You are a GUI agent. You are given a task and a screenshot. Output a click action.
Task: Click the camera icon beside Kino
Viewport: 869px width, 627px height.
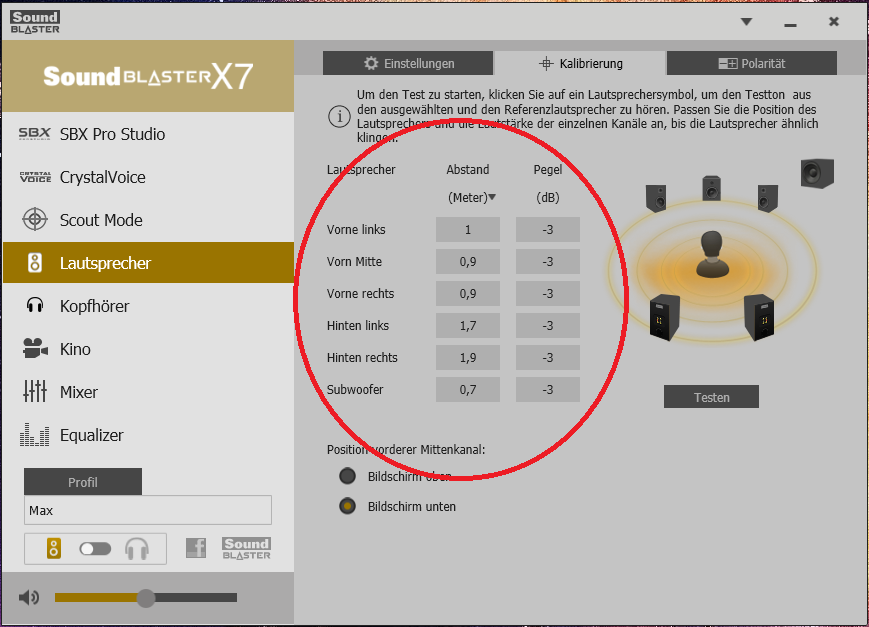click(x=35, y=349)
